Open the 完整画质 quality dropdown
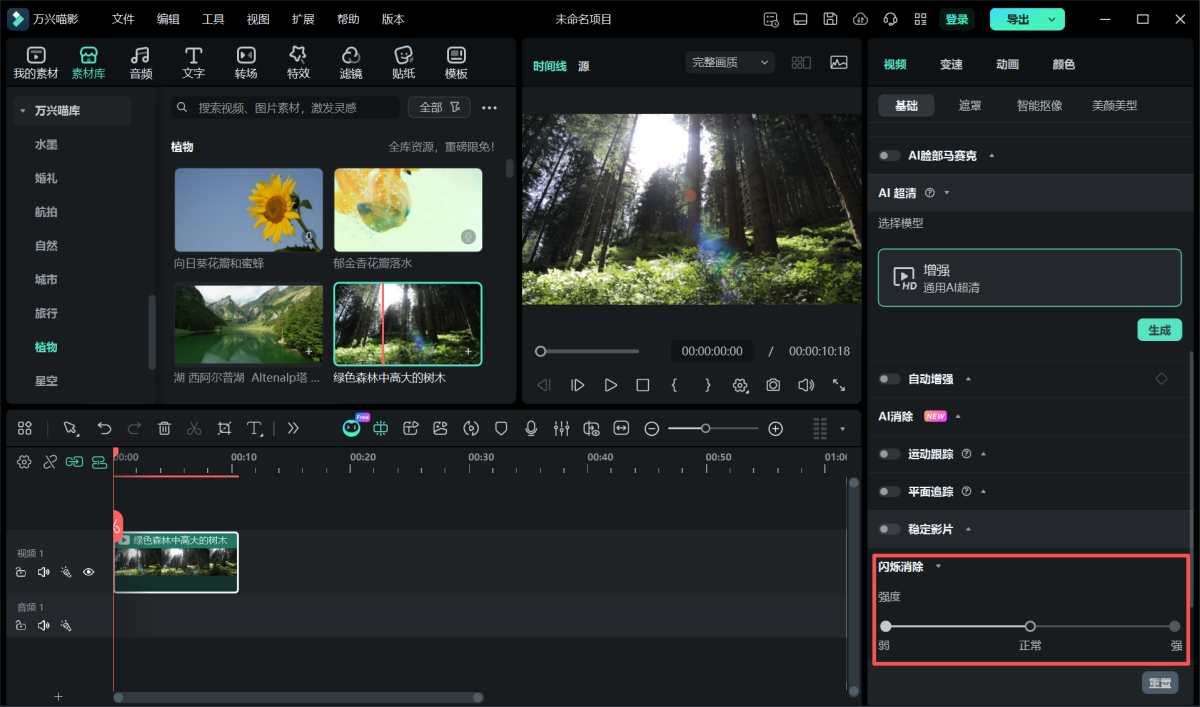The width and height of the screenshot is (1200, 707). coord(730,62)
